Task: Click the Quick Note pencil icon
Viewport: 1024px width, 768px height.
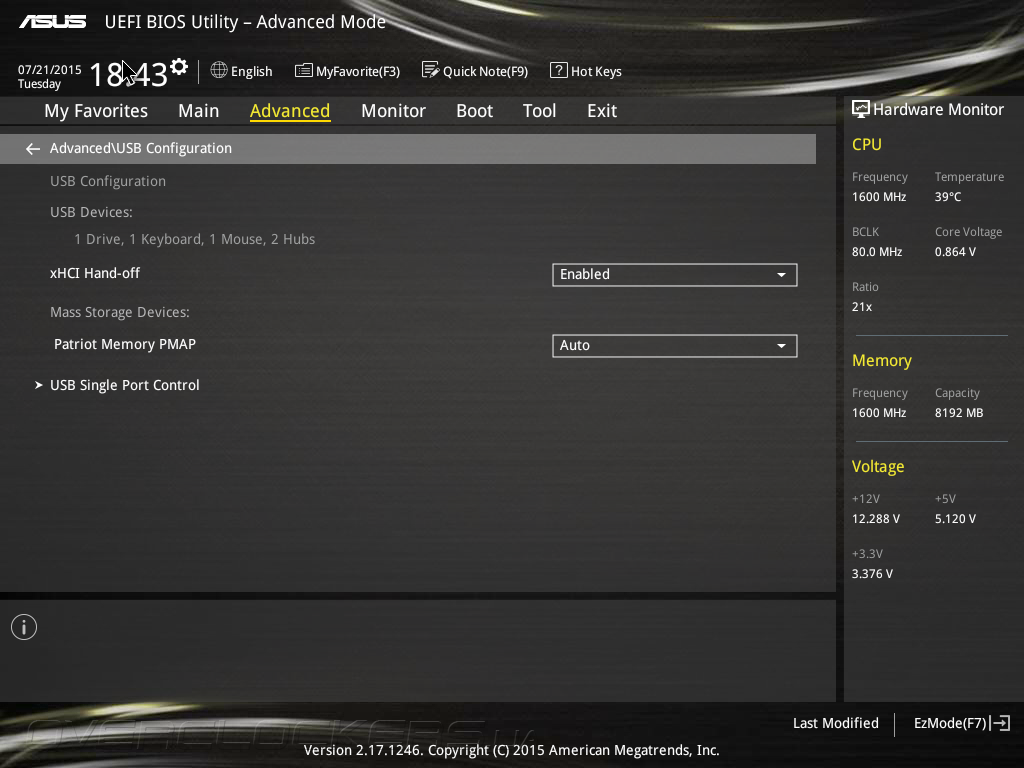Action: (x=430, y=70)
